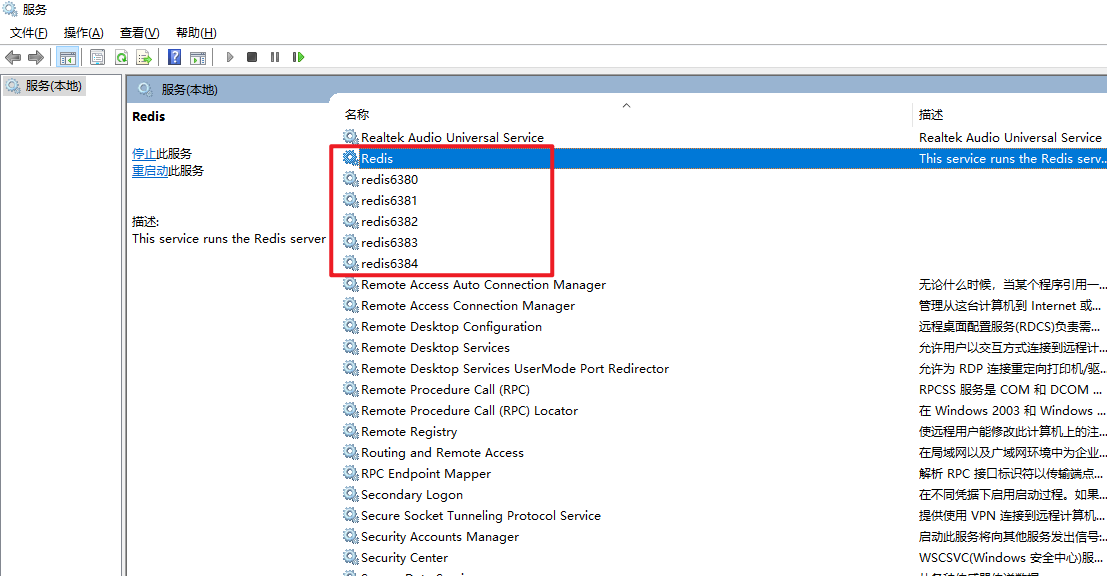Open the 查看(V) menu
The image size is (1107, 576).
coord(139,33)
